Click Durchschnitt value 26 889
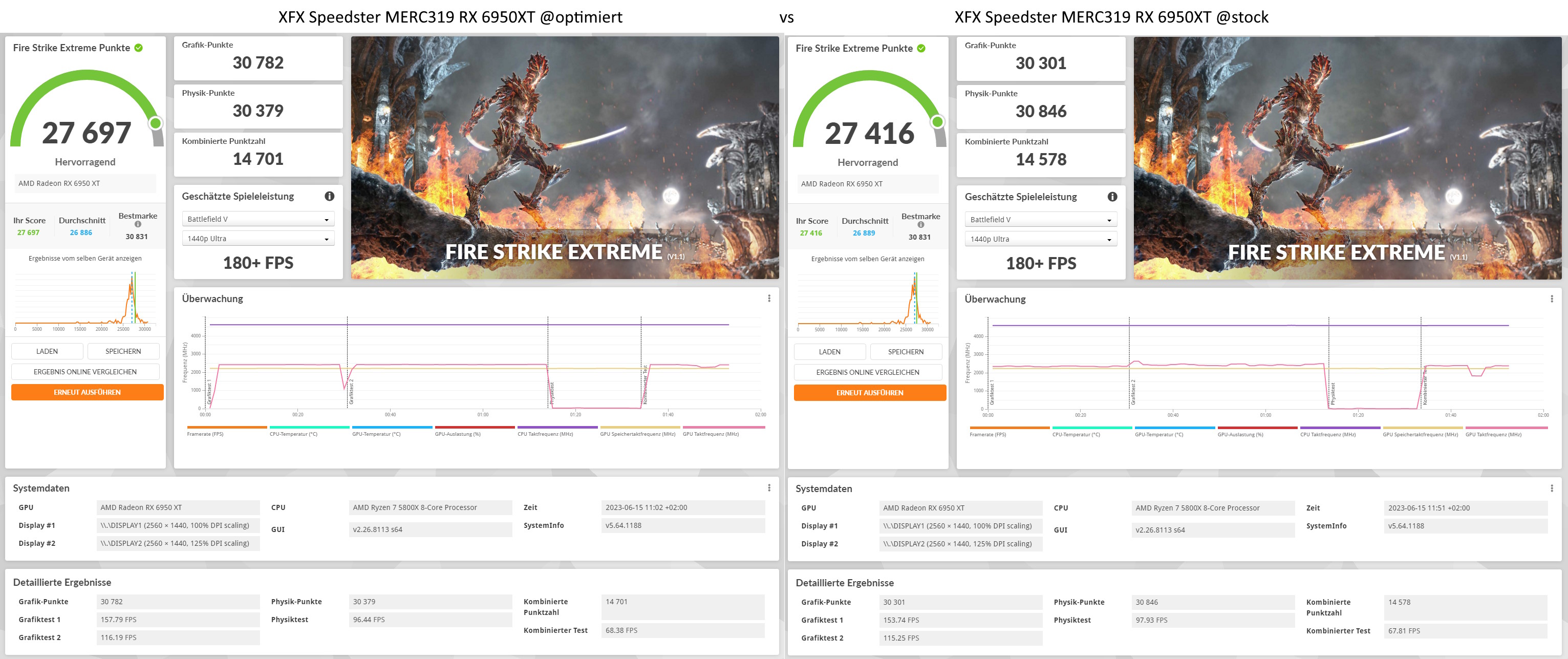Image resolution: width=1568 pixels, height=659 pixels. click(864, 233)
